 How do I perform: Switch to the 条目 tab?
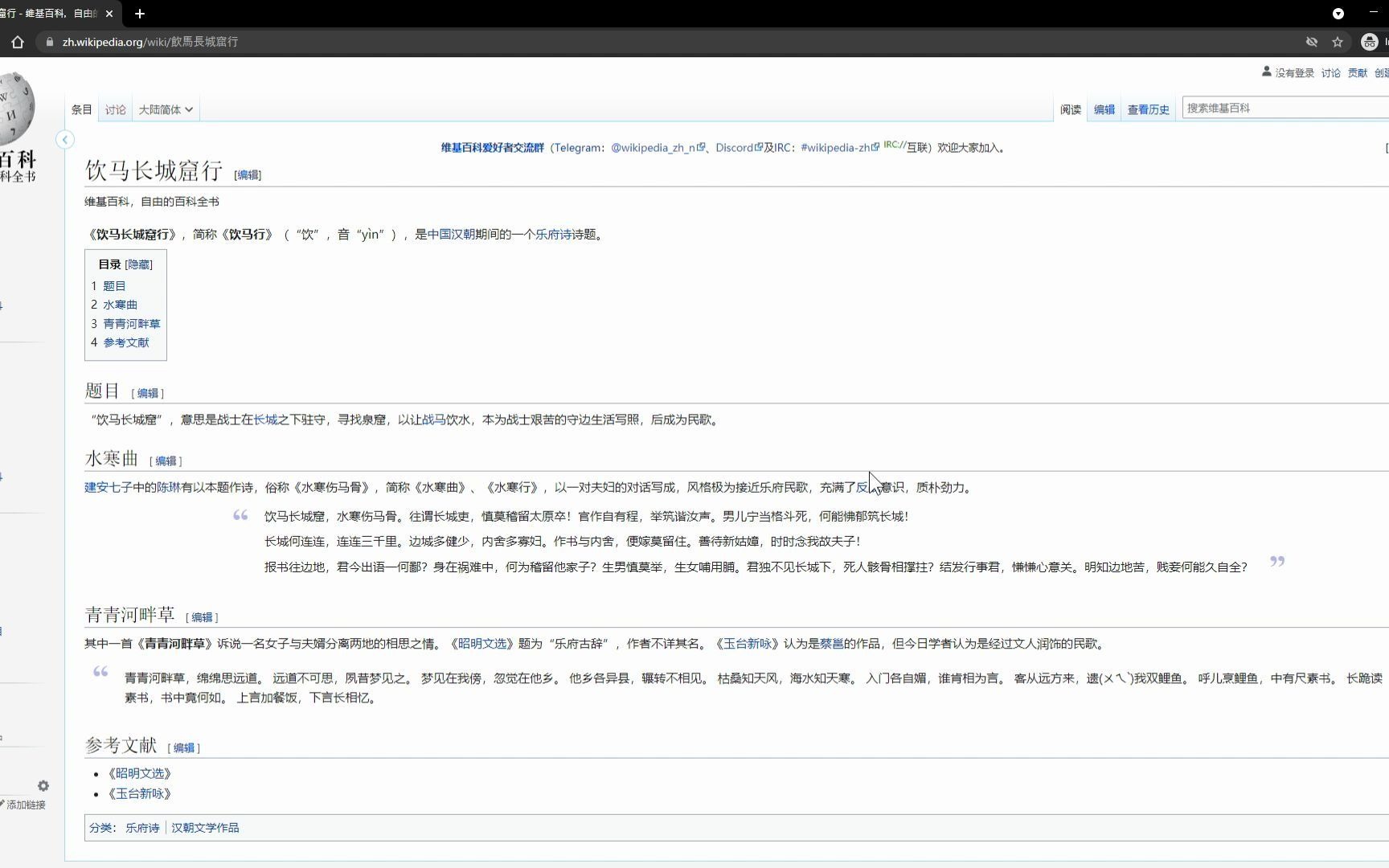click(x=82, y=109)
